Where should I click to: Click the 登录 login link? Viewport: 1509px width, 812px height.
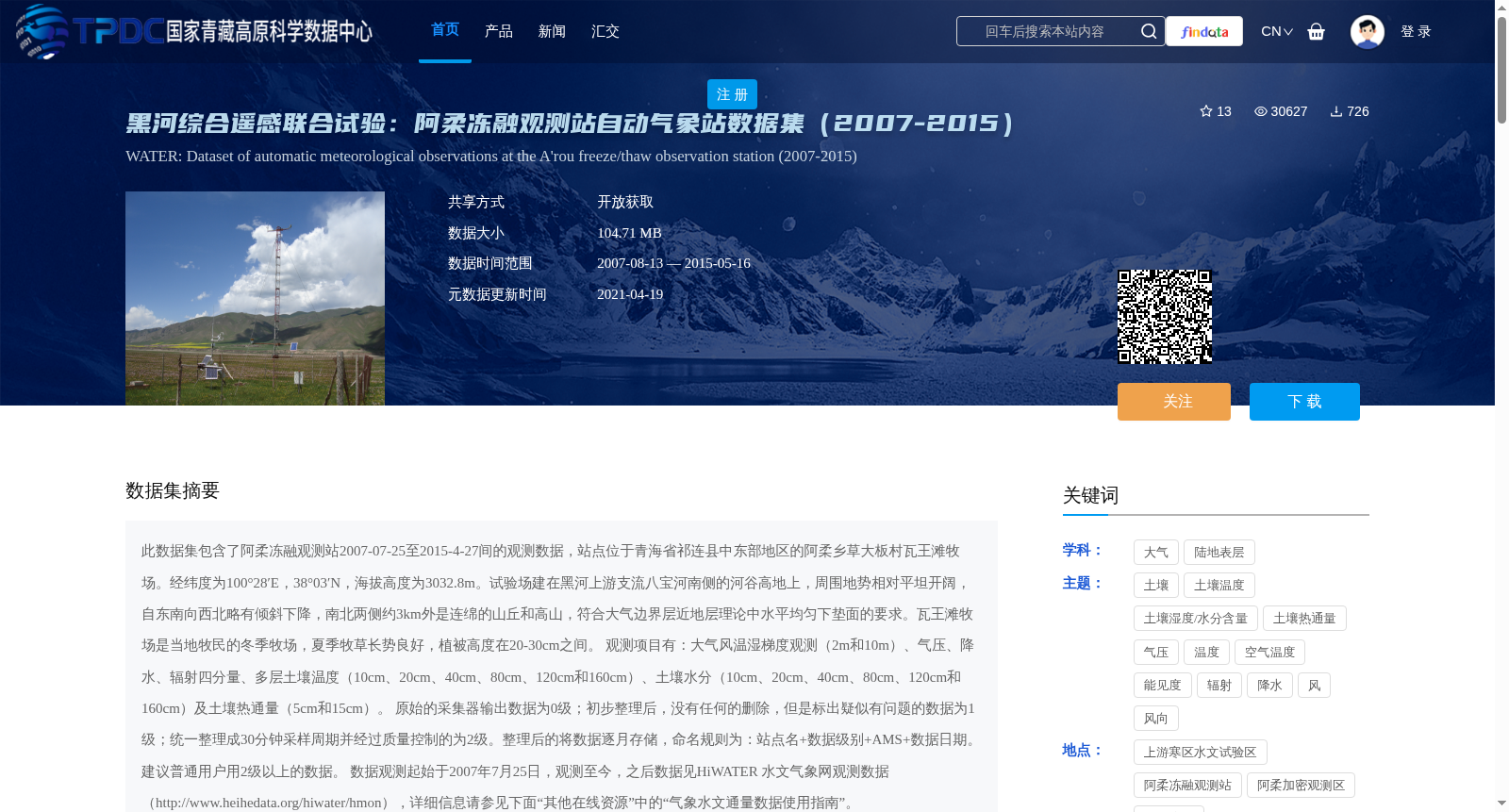coord(1416,31)
